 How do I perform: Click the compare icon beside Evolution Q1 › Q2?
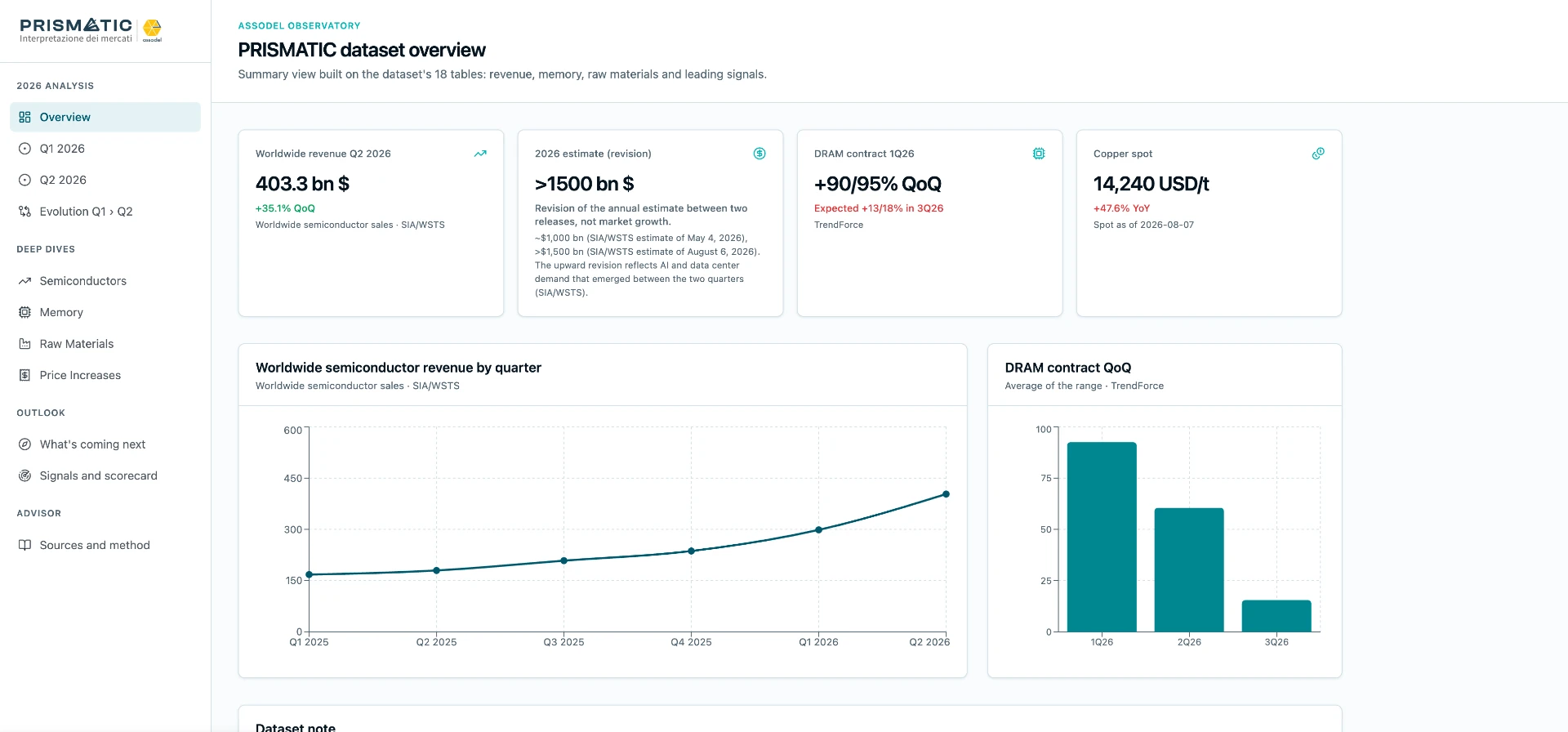pos(24,212)
